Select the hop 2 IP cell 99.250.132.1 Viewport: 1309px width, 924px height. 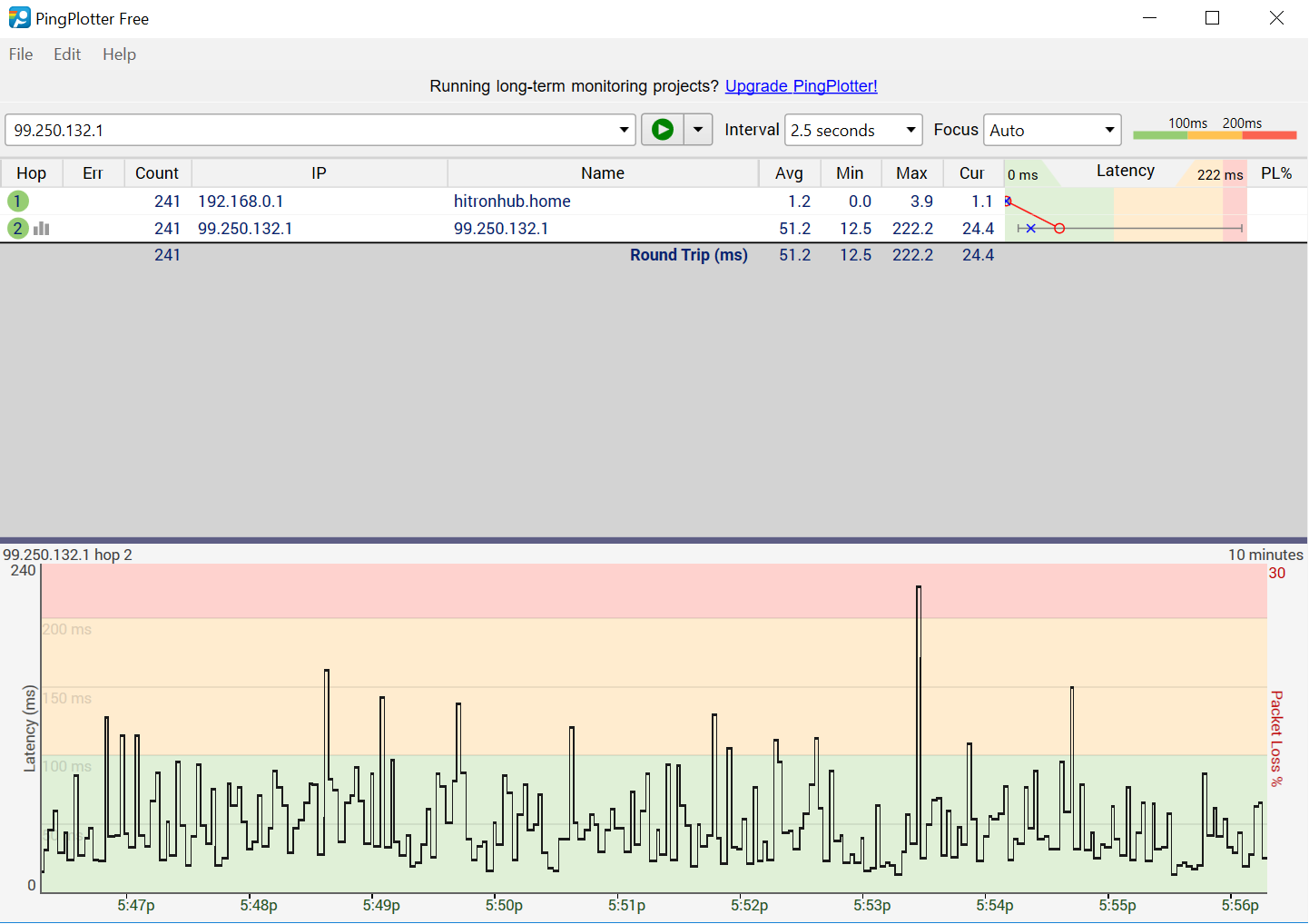[x=245, y=229]
